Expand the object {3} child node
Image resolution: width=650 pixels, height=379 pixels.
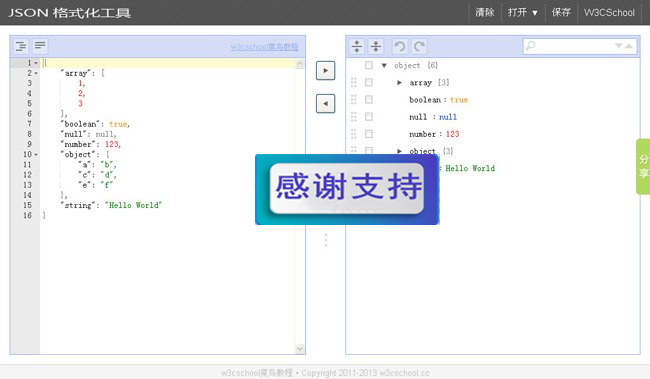tap(399, 151)
